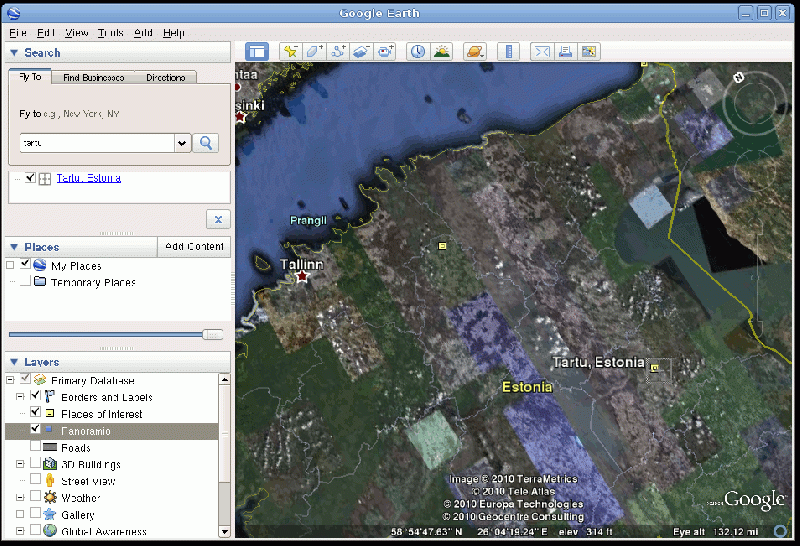Viewport: 800px width, 546px height.
Task: Click the Tartu placemark icon on the map
Action: tap(655, 367)
